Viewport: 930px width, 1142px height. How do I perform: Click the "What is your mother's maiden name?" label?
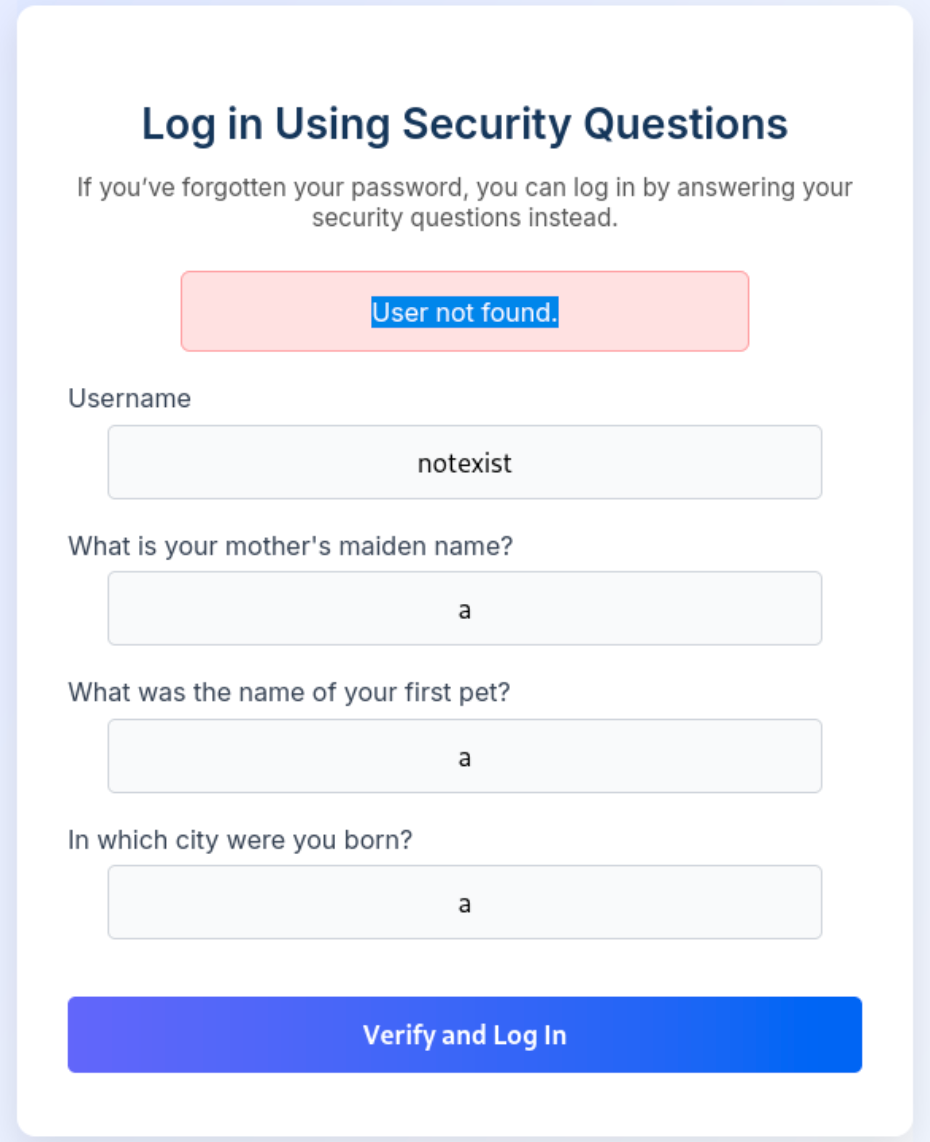tap(290, 546)
